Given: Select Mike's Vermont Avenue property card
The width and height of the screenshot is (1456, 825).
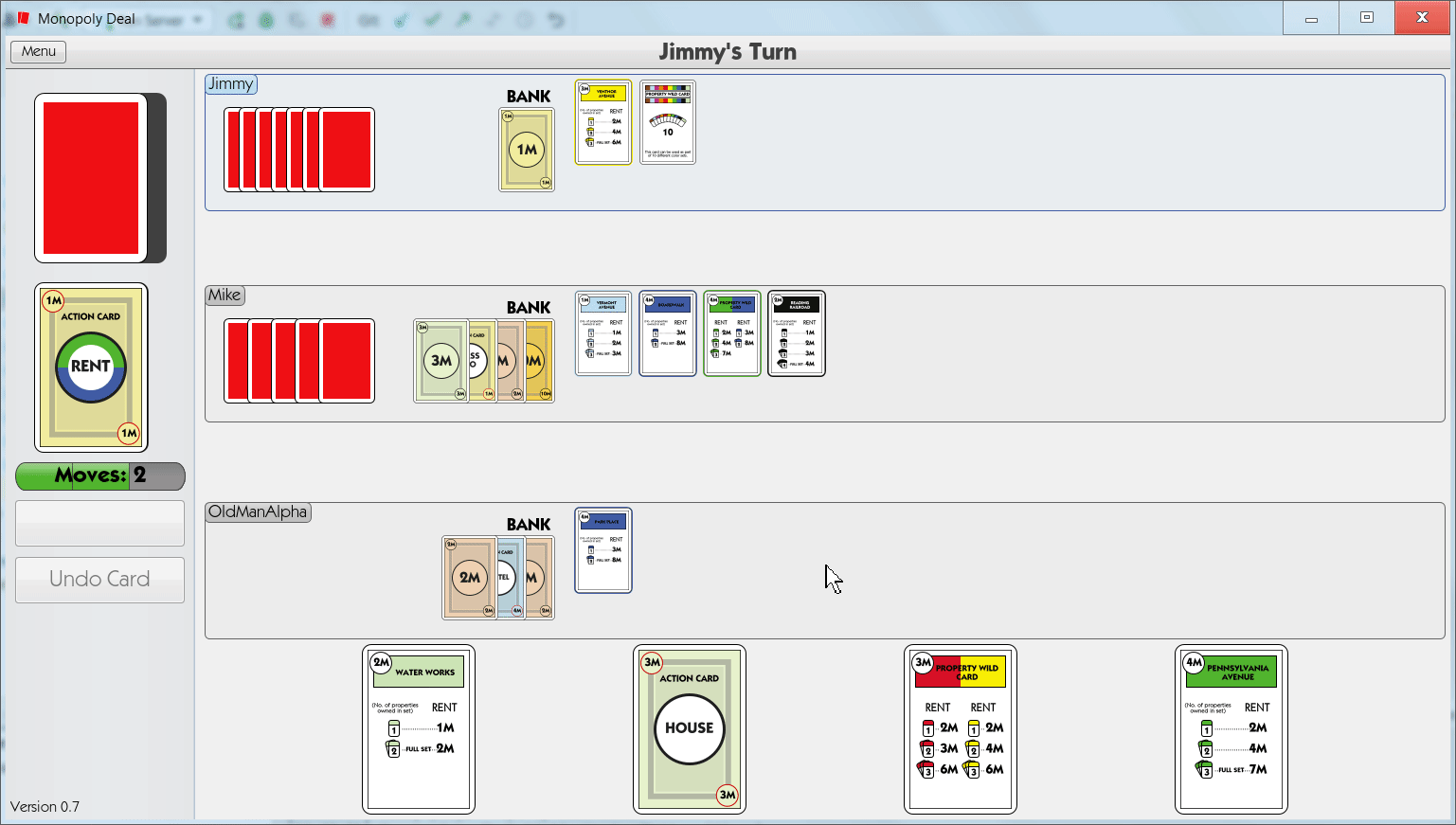Looking at the screenshot, I should pyautogui.click(x=603, y=333).
